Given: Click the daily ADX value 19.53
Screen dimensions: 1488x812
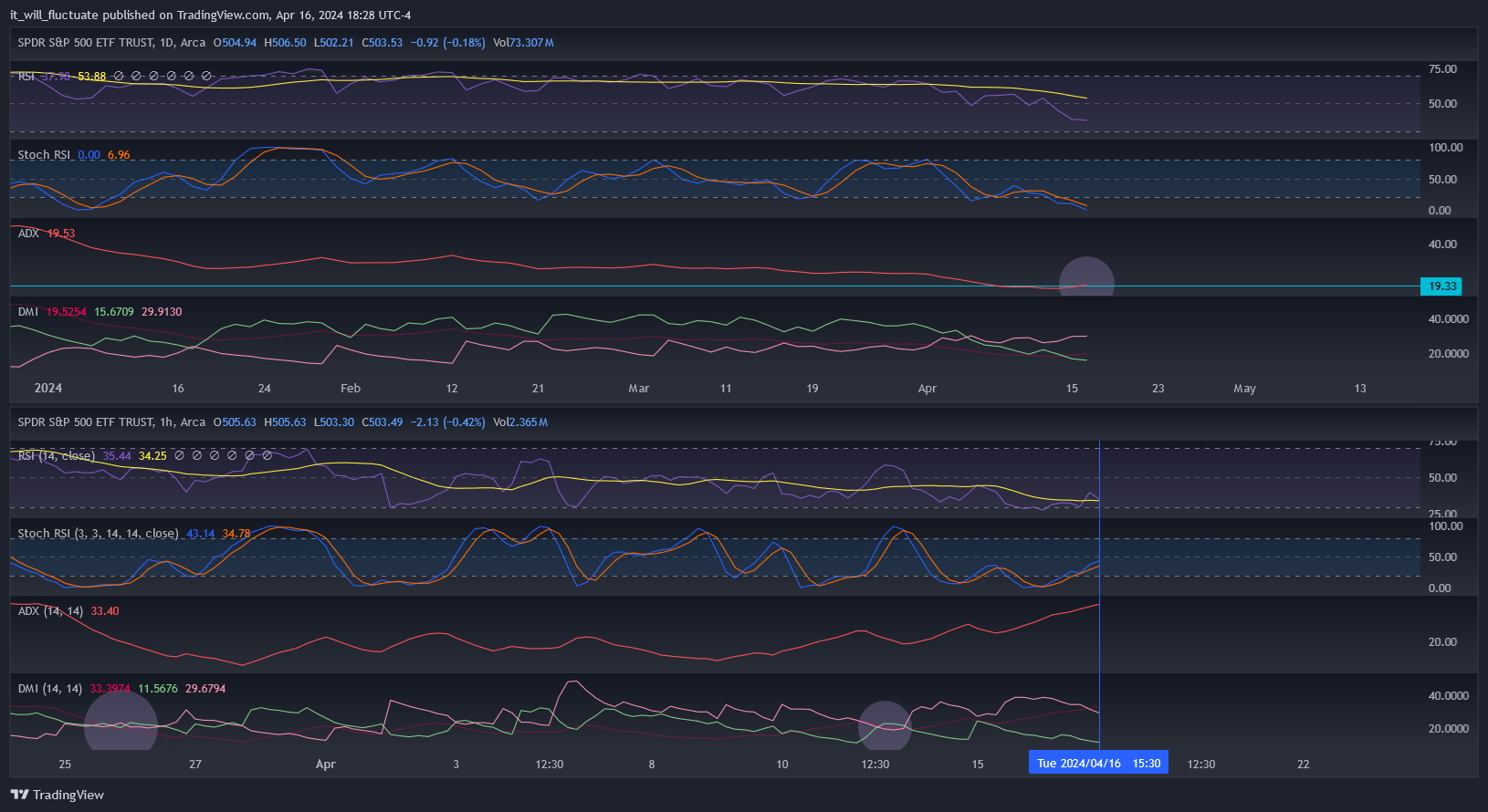Looking at the screenshot, I should (61, 234).
